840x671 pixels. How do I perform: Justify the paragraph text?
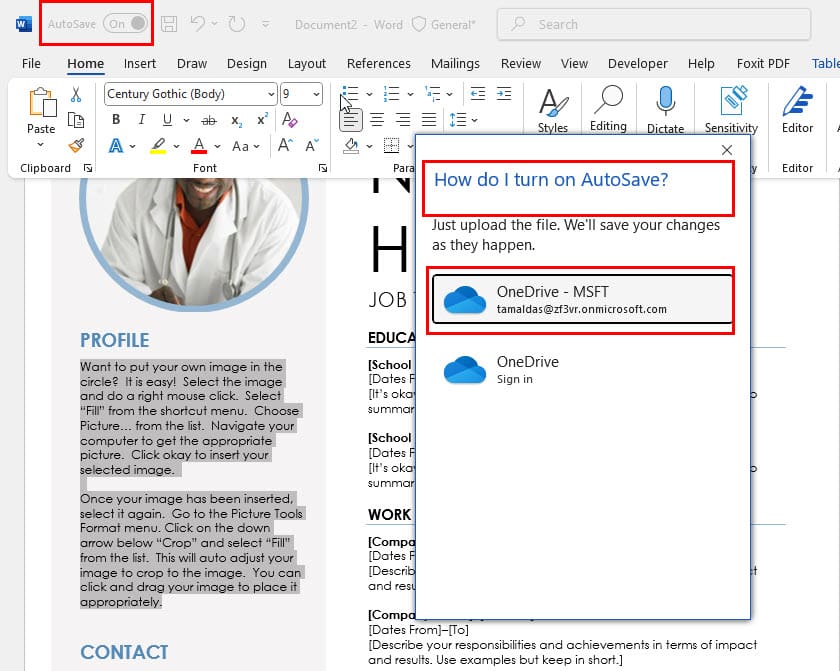429,119
